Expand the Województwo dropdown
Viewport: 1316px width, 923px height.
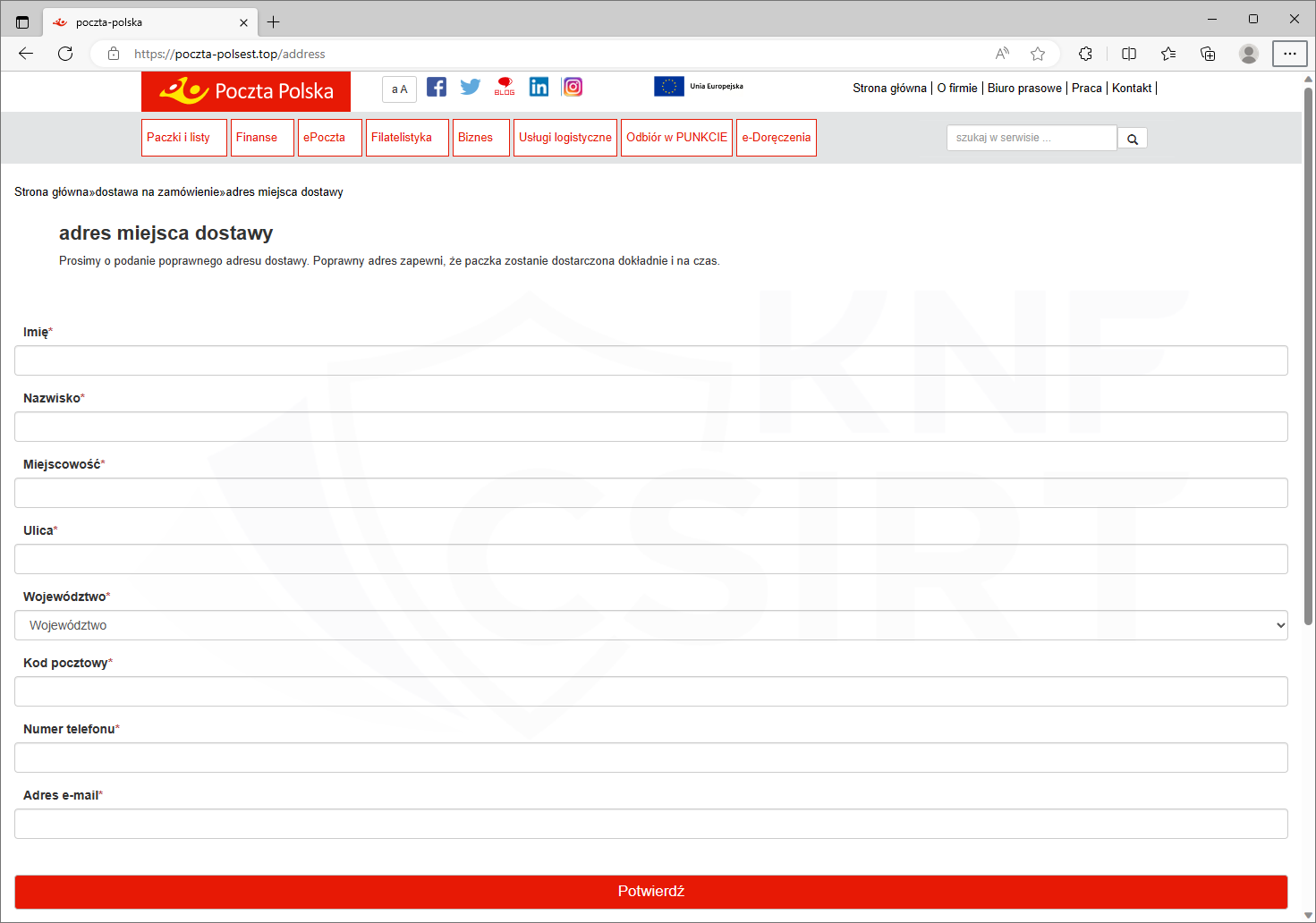[650, 625]
